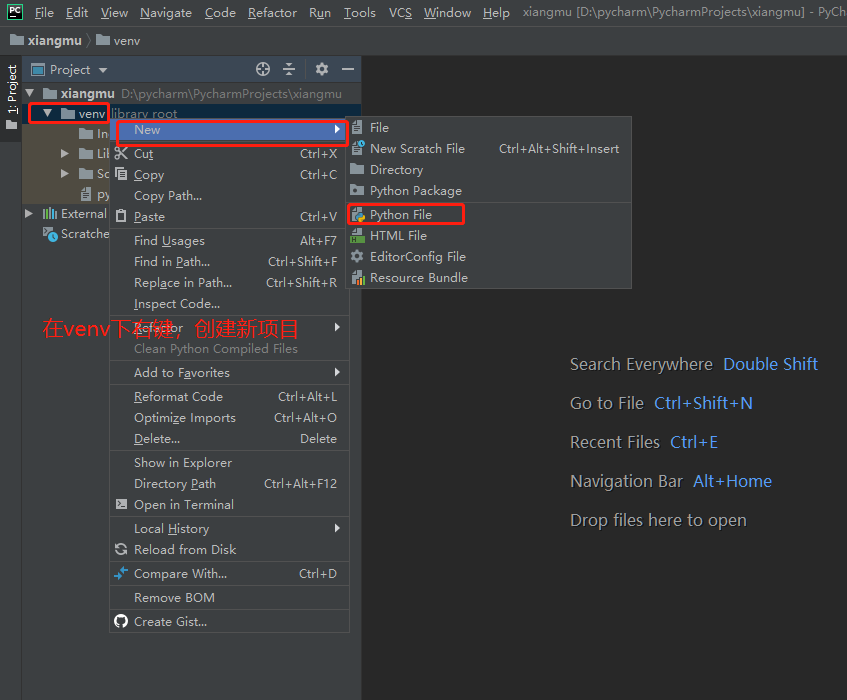Click the HTML File icon
Screen dimensions: 847x700
[357, 235]
